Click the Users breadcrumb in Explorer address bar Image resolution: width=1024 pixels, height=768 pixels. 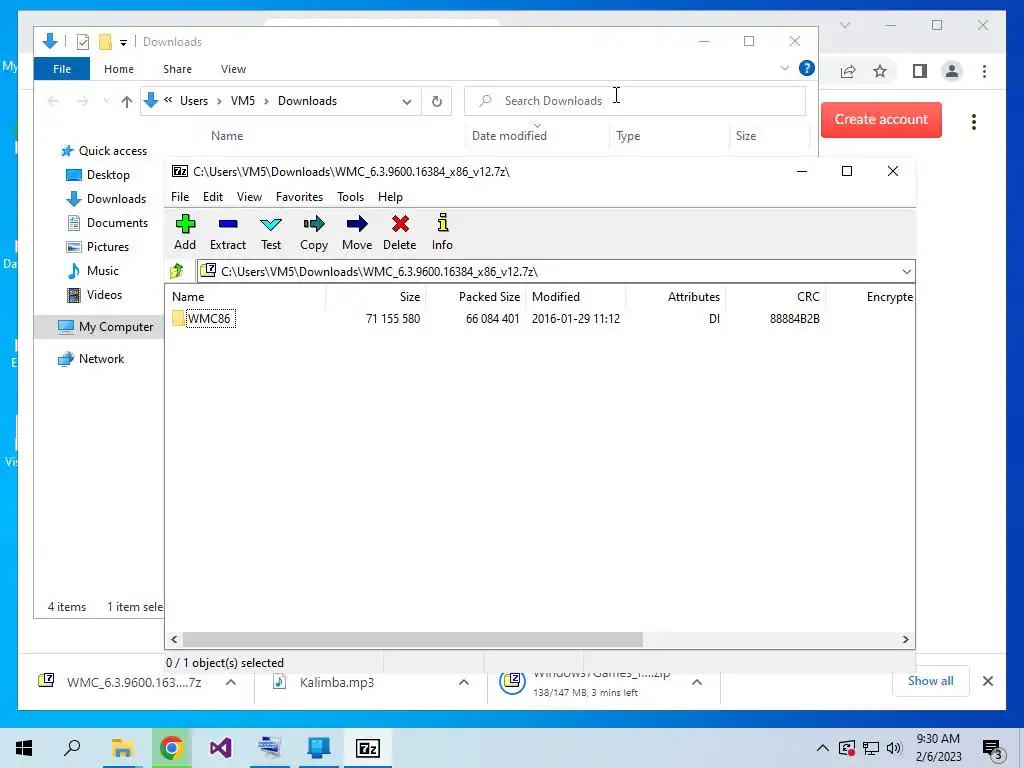point(194,101)
